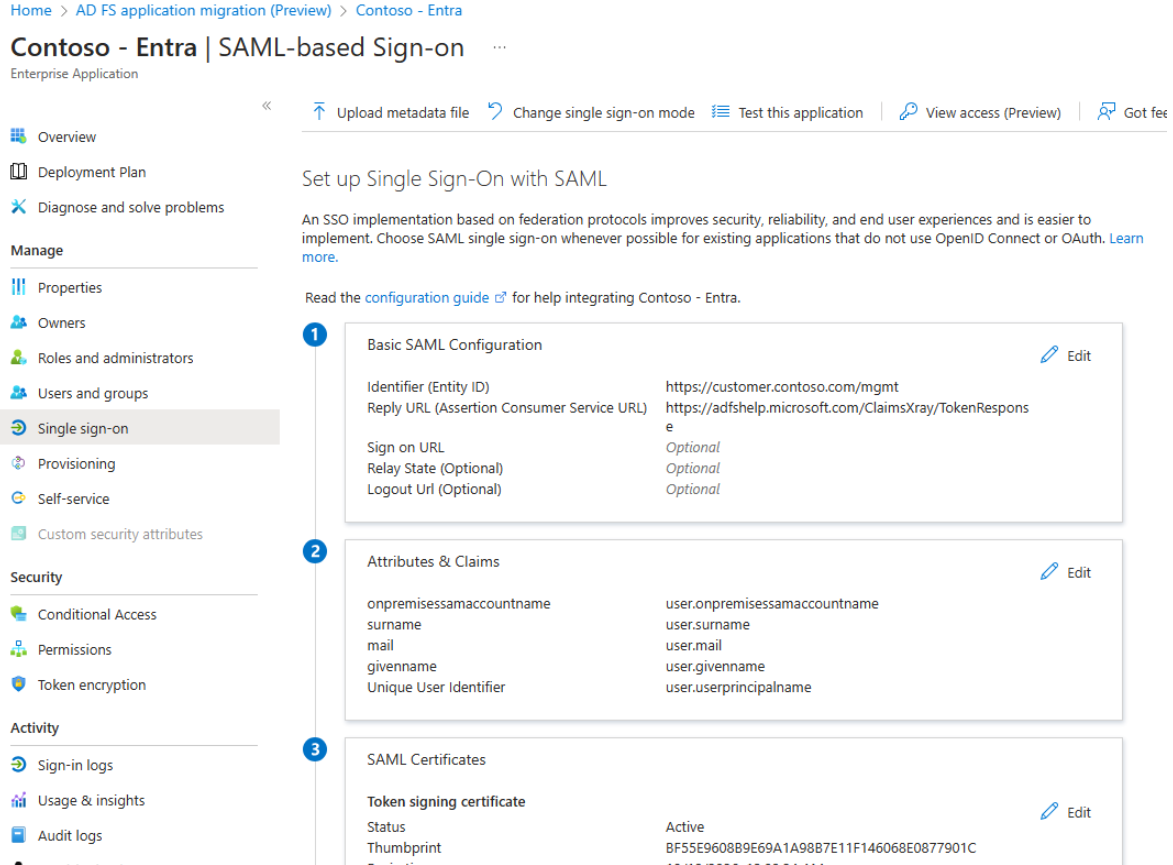
Task: Open Provisioning menu item
Action: pyautogui.click(x=76, y=464)
